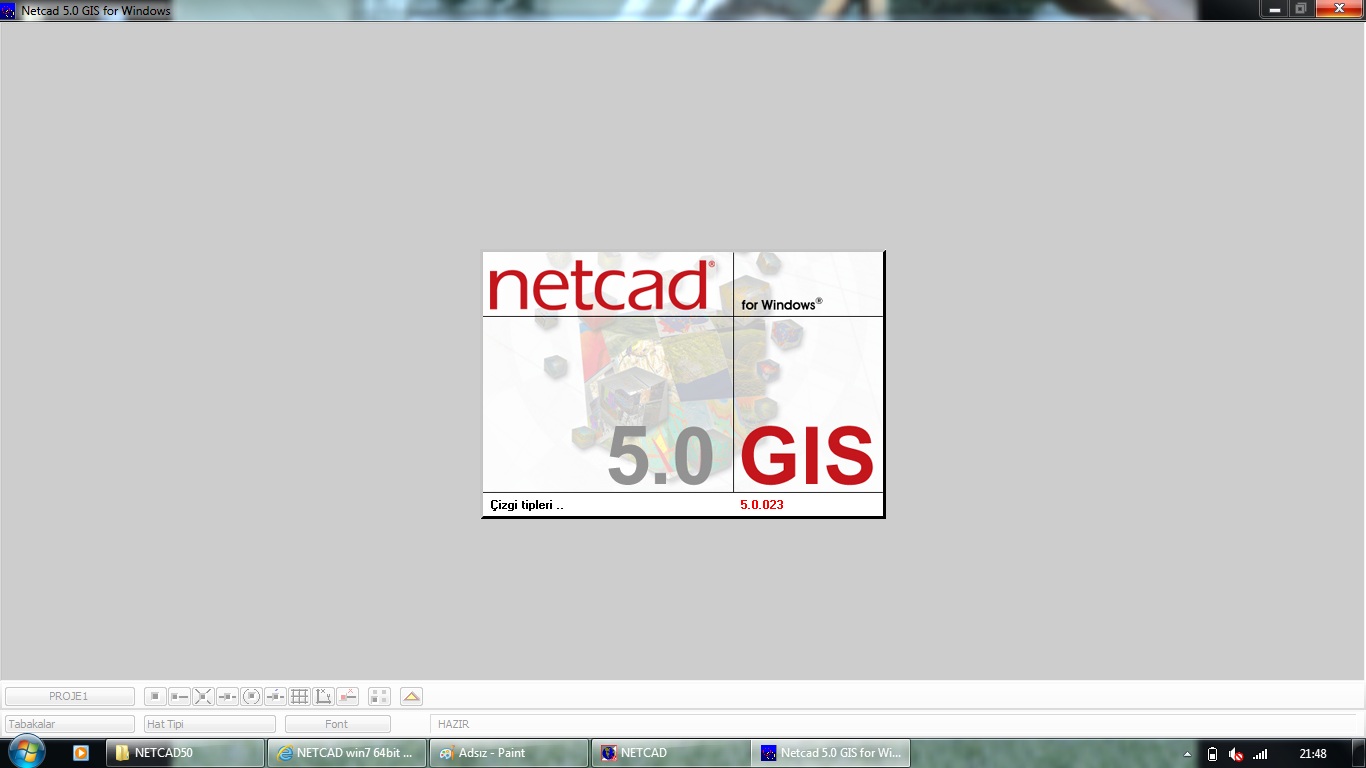Screen dimensions: 1366x768
Task: Click the HAZIR status field
Action: (x=895, y=724)
